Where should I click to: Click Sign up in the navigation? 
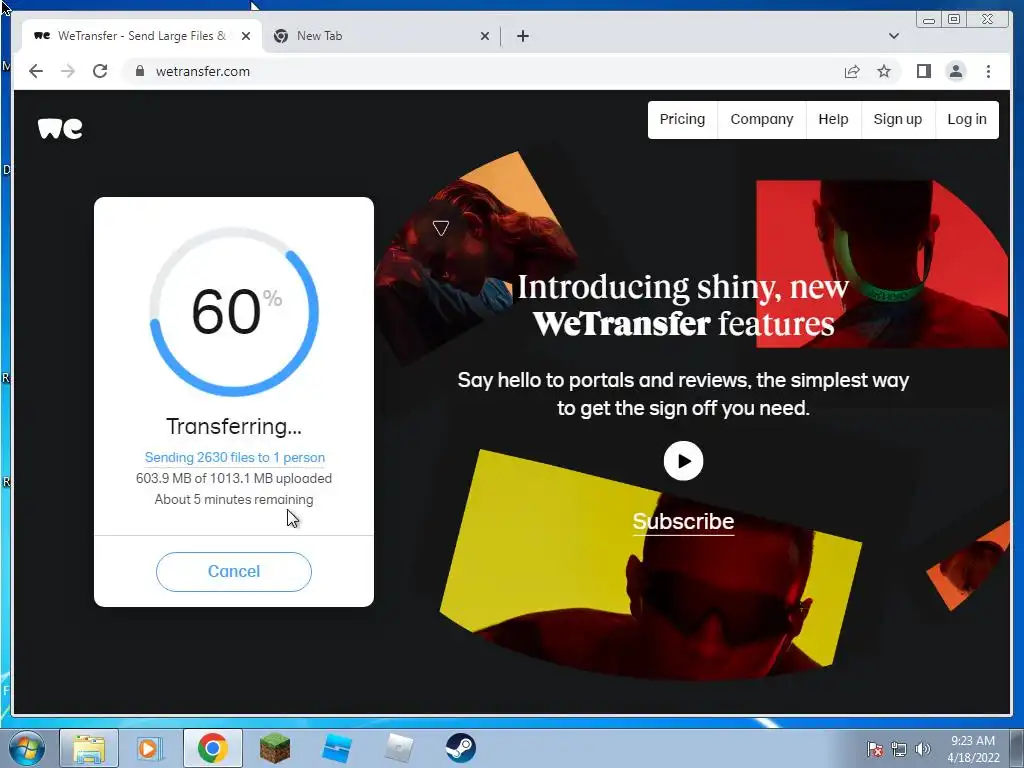pos(897,120)
